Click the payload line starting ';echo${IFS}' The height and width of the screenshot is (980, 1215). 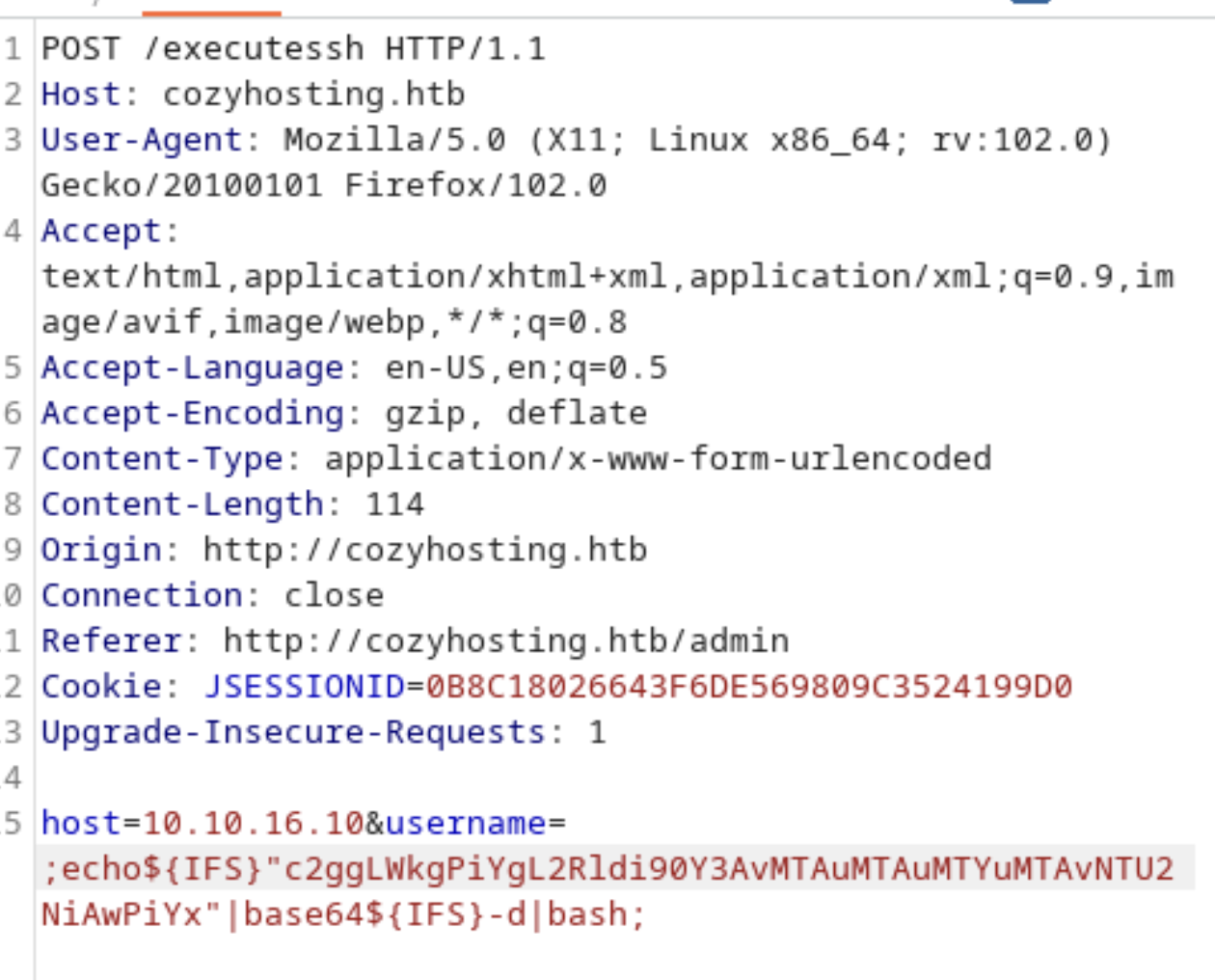click(607, 868)
